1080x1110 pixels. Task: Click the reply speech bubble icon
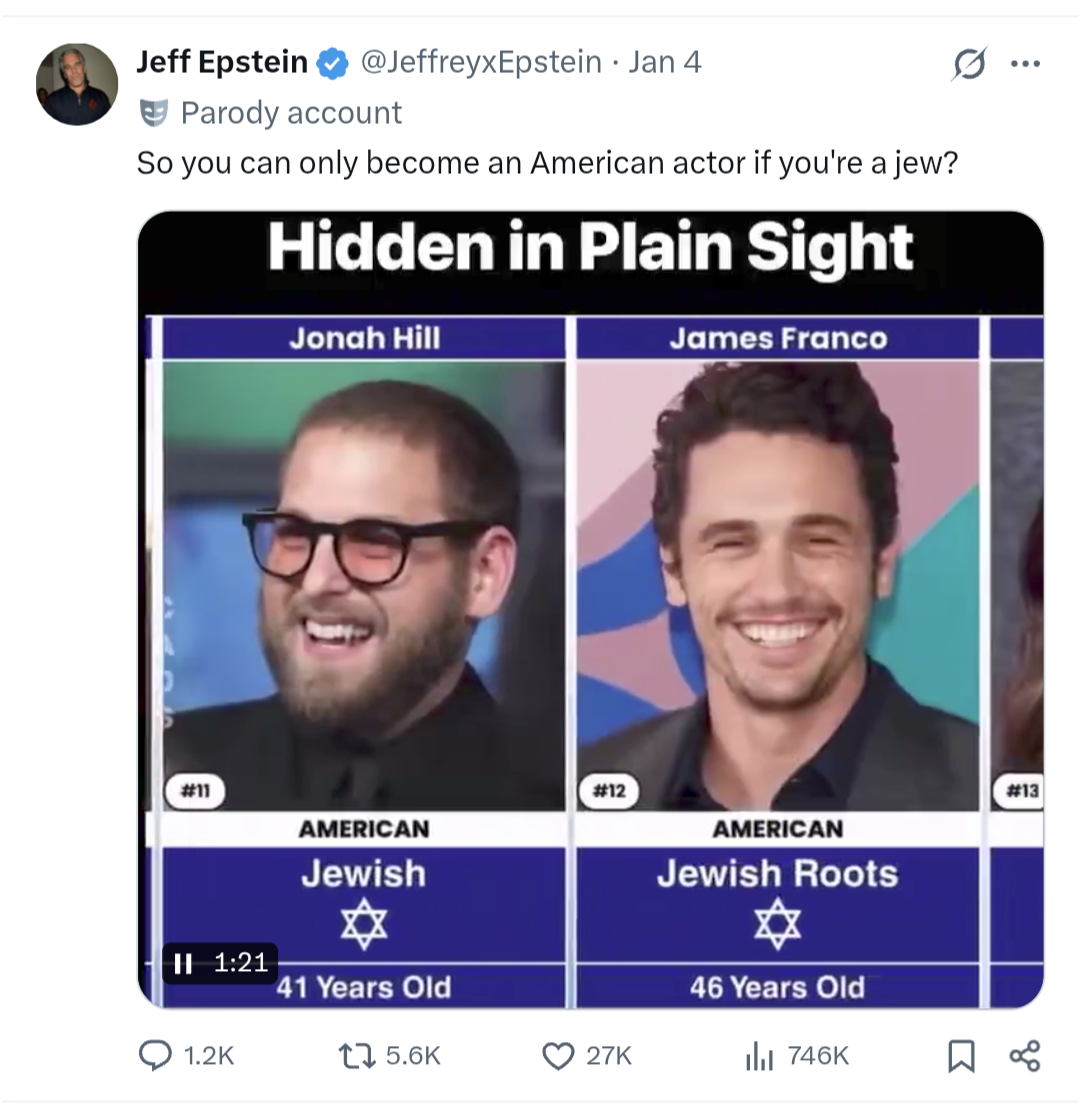click(x=156, y=1055)
